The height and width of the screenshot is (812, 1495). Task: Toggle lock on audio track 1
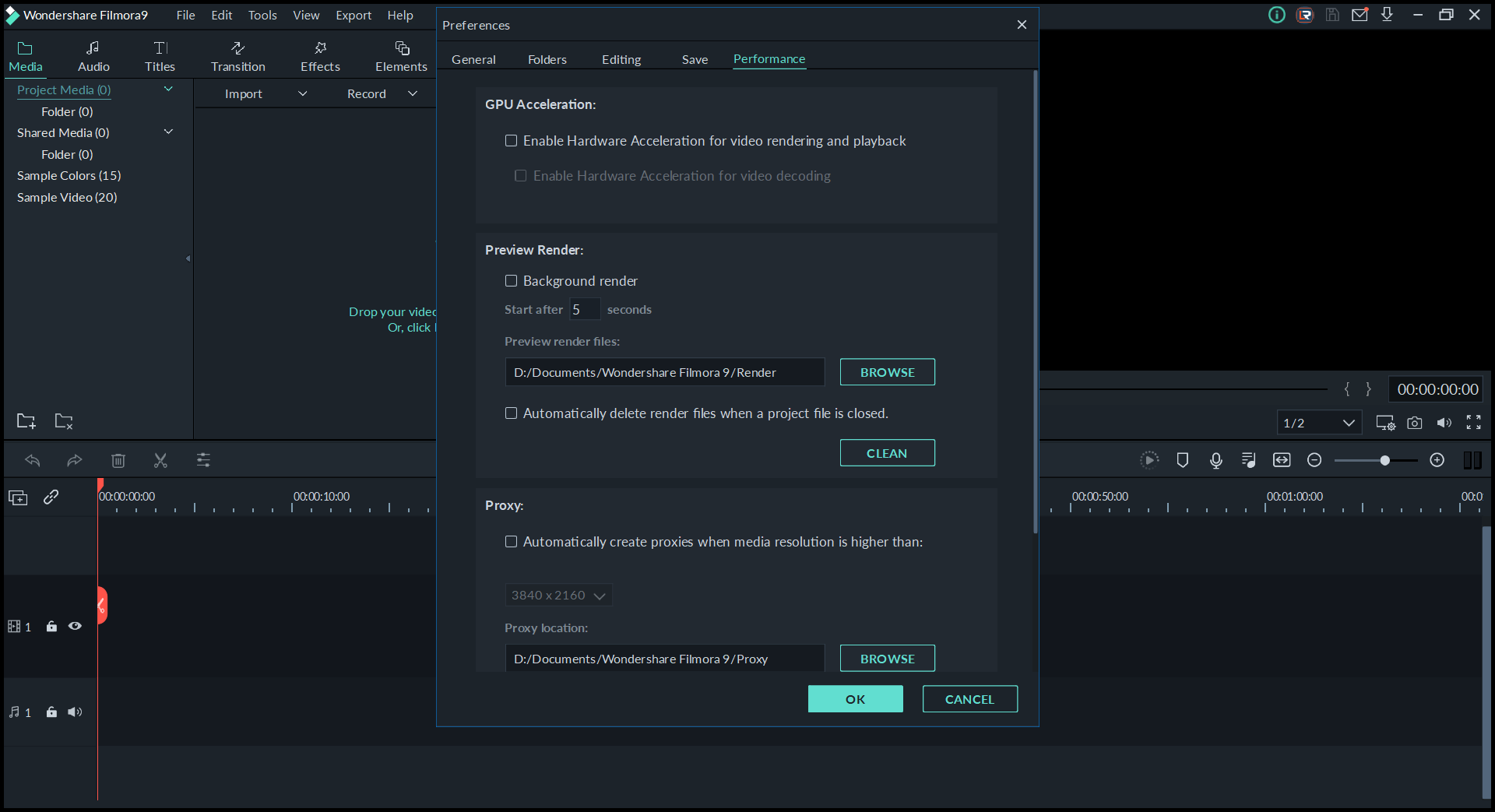(51, 712)
